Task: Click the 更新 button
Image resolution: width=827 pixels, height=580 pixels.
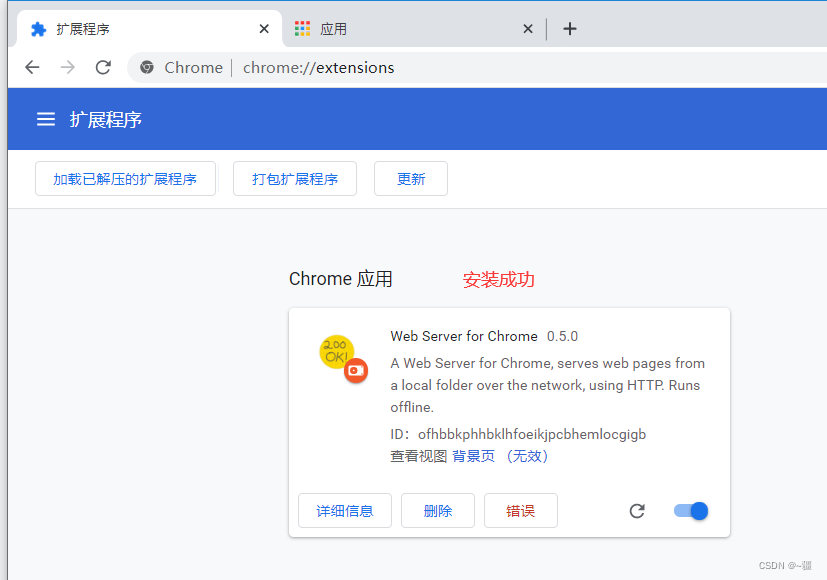Action: click(411, 179)
